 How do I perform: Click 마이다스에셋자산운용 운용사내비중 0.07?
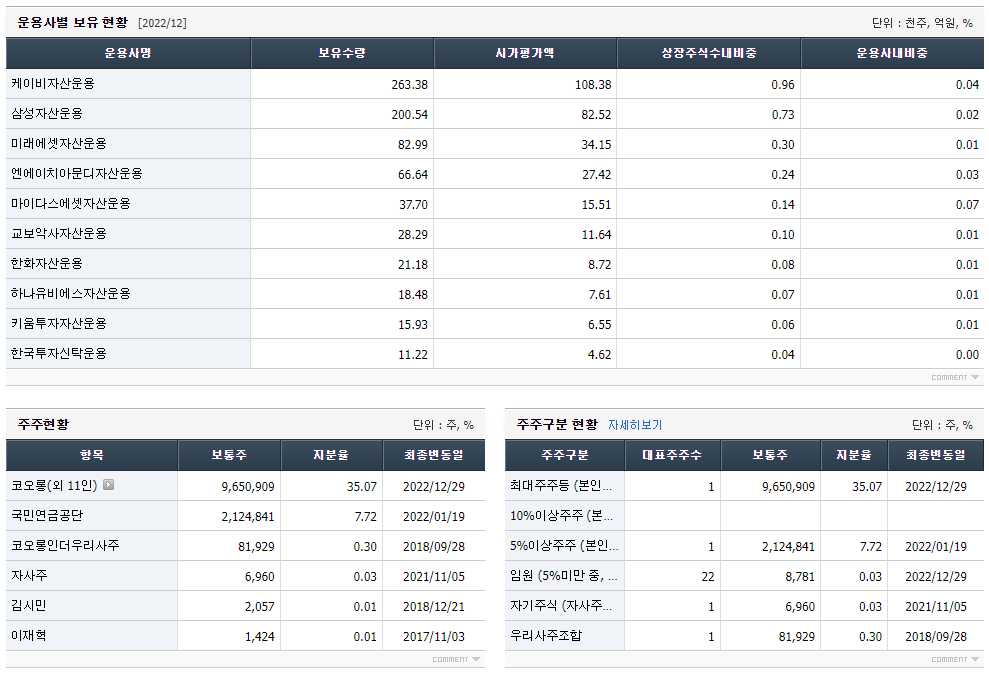click(x=967, y=204)
